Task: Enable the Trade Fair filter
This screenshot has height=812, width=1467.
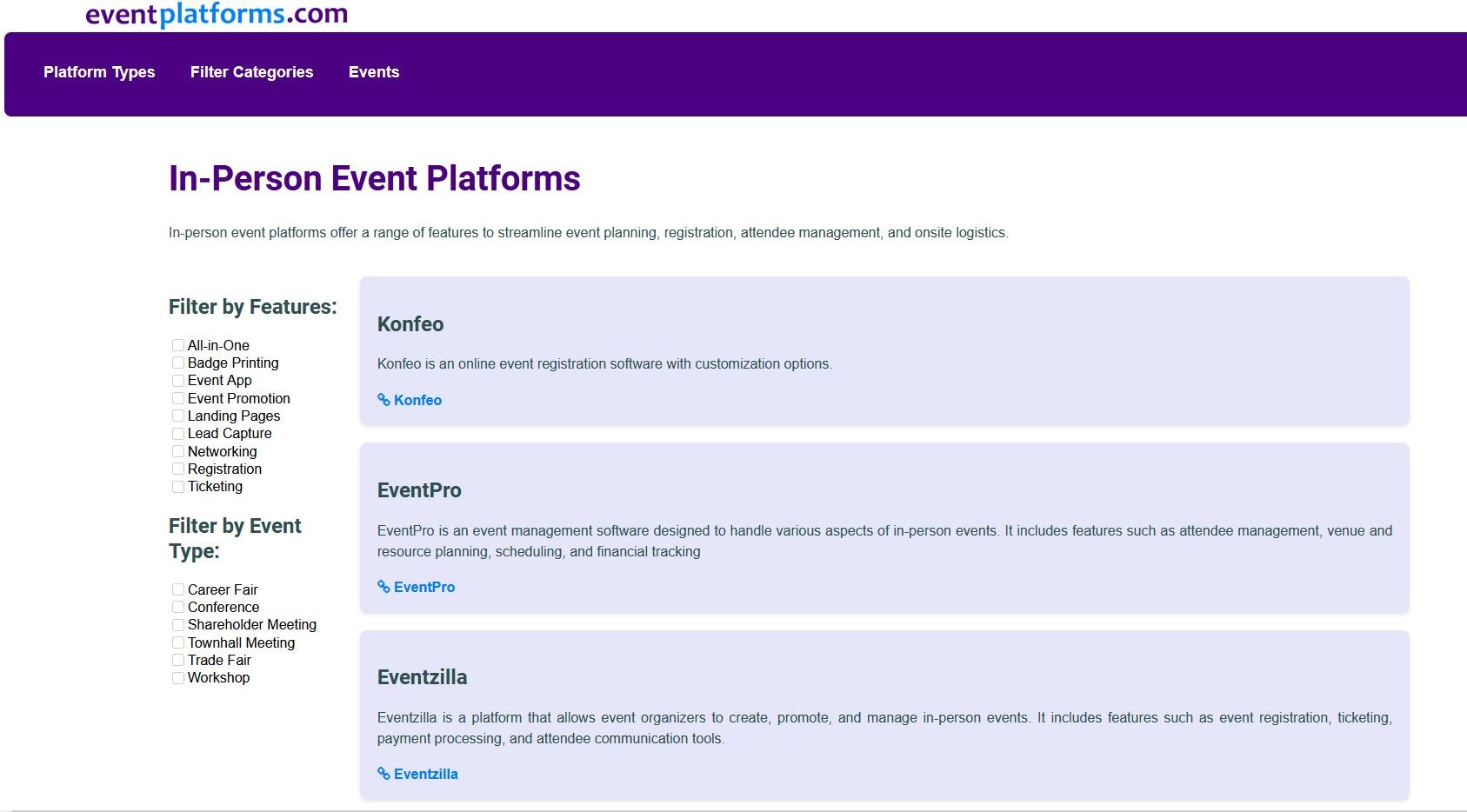Action: 178,660
